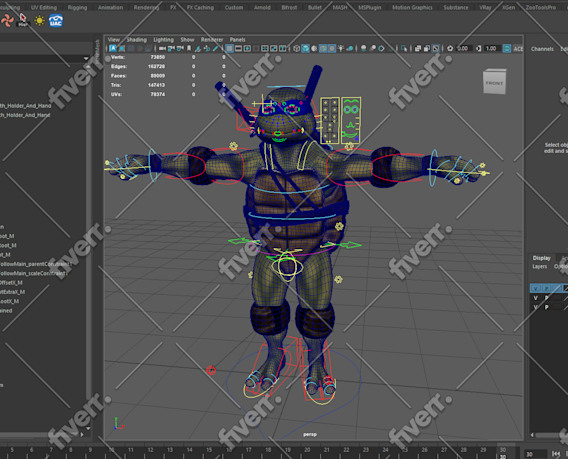The height and width of the screenshot is (459, 568).
Task: Toggle the Resolution Gate overlay
Action: 247,49
